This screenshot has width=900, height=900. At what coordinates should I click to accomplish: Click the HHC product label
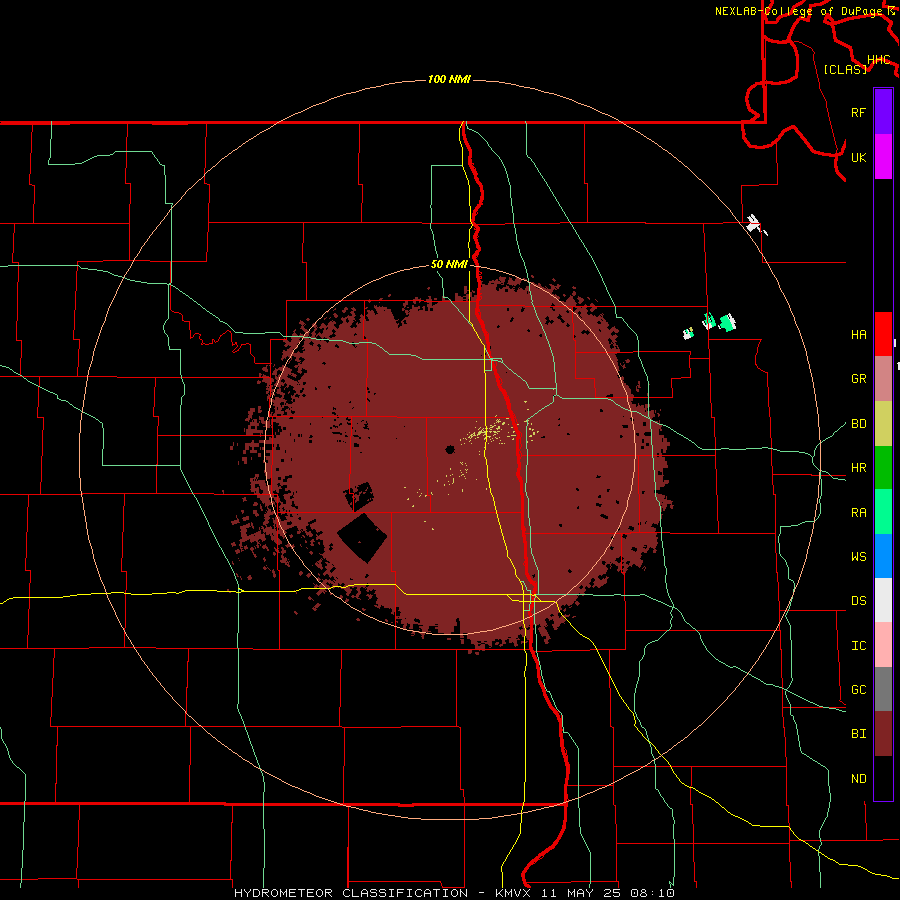pyautogui.click(x=878, y=60)
